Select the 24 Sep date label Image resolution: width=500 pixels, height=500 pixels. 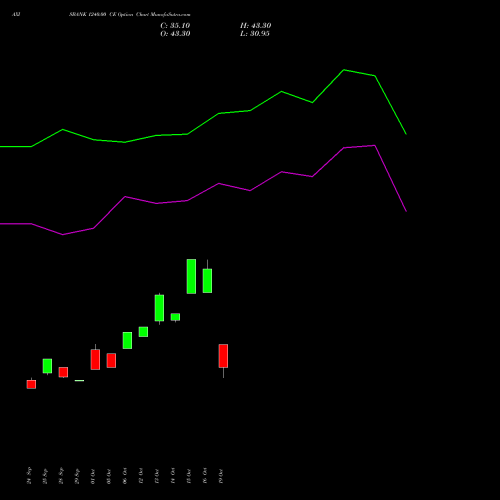tap(29, 476)
